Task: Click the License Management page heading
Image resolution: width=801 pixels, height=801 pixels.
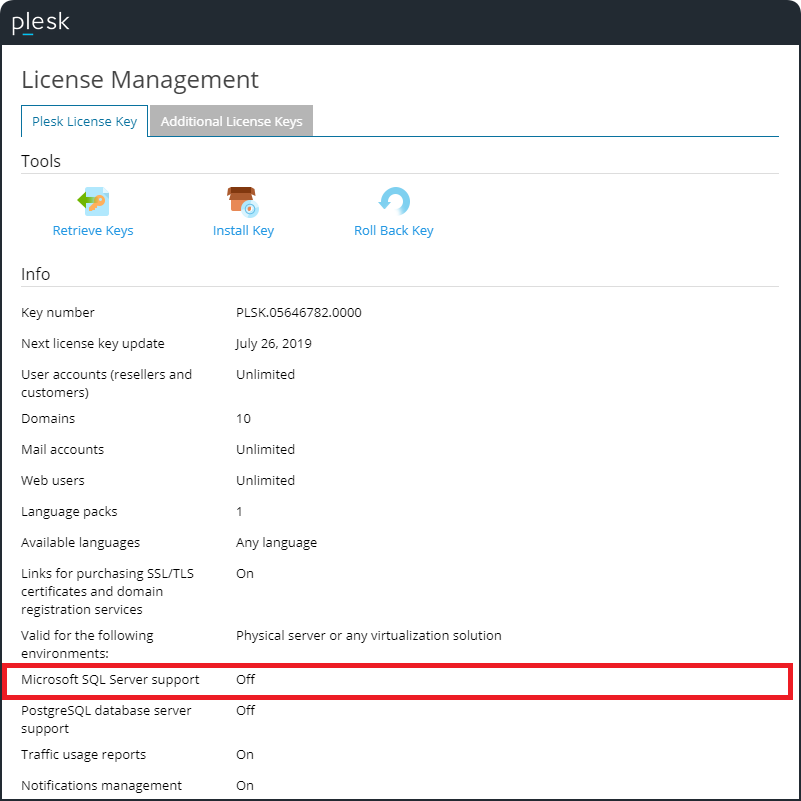Action: (x=140, y=80)
